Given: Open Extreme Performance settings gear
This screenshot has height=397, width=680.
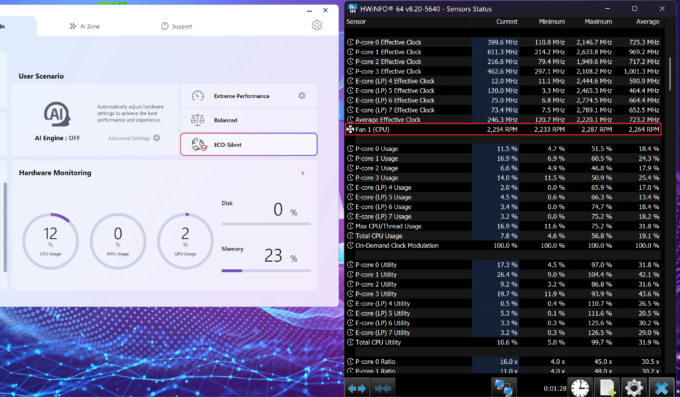Looking at the screenshot, I should pos(302,95).
